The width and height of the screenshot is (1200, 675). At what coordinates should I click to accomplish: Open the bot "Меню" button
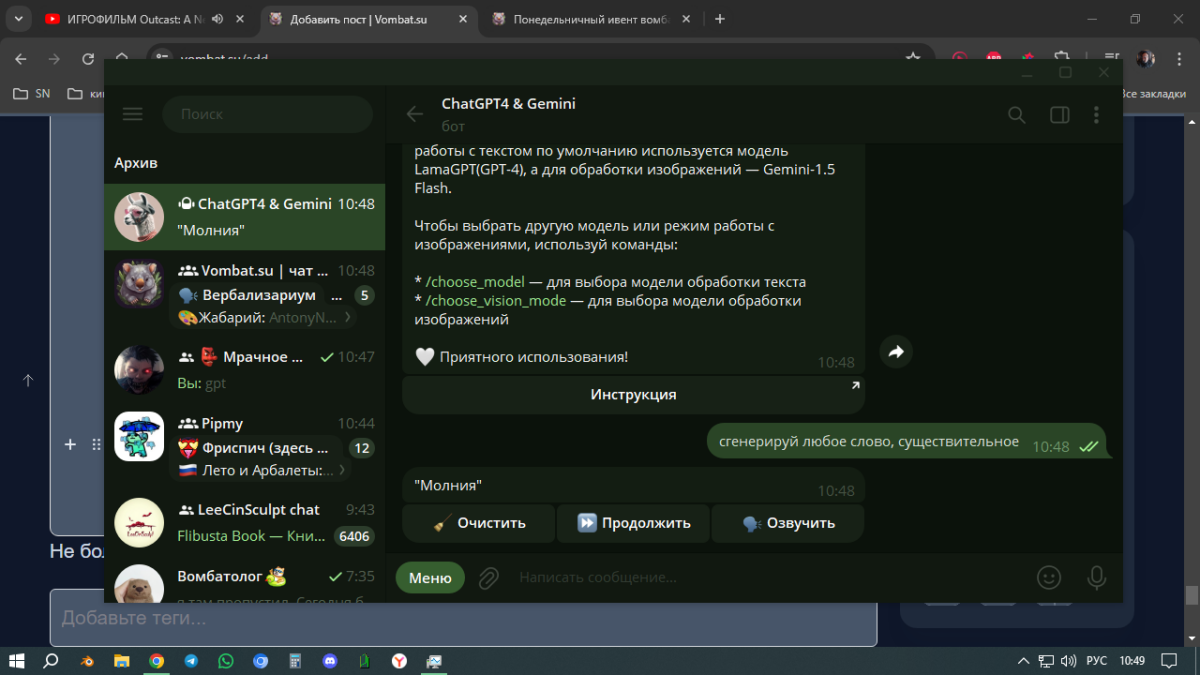click(430, 578)
